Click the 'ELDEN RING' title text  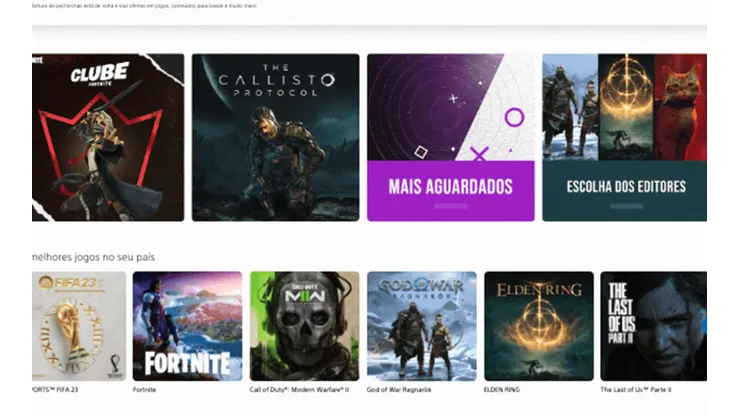[502, 390]
